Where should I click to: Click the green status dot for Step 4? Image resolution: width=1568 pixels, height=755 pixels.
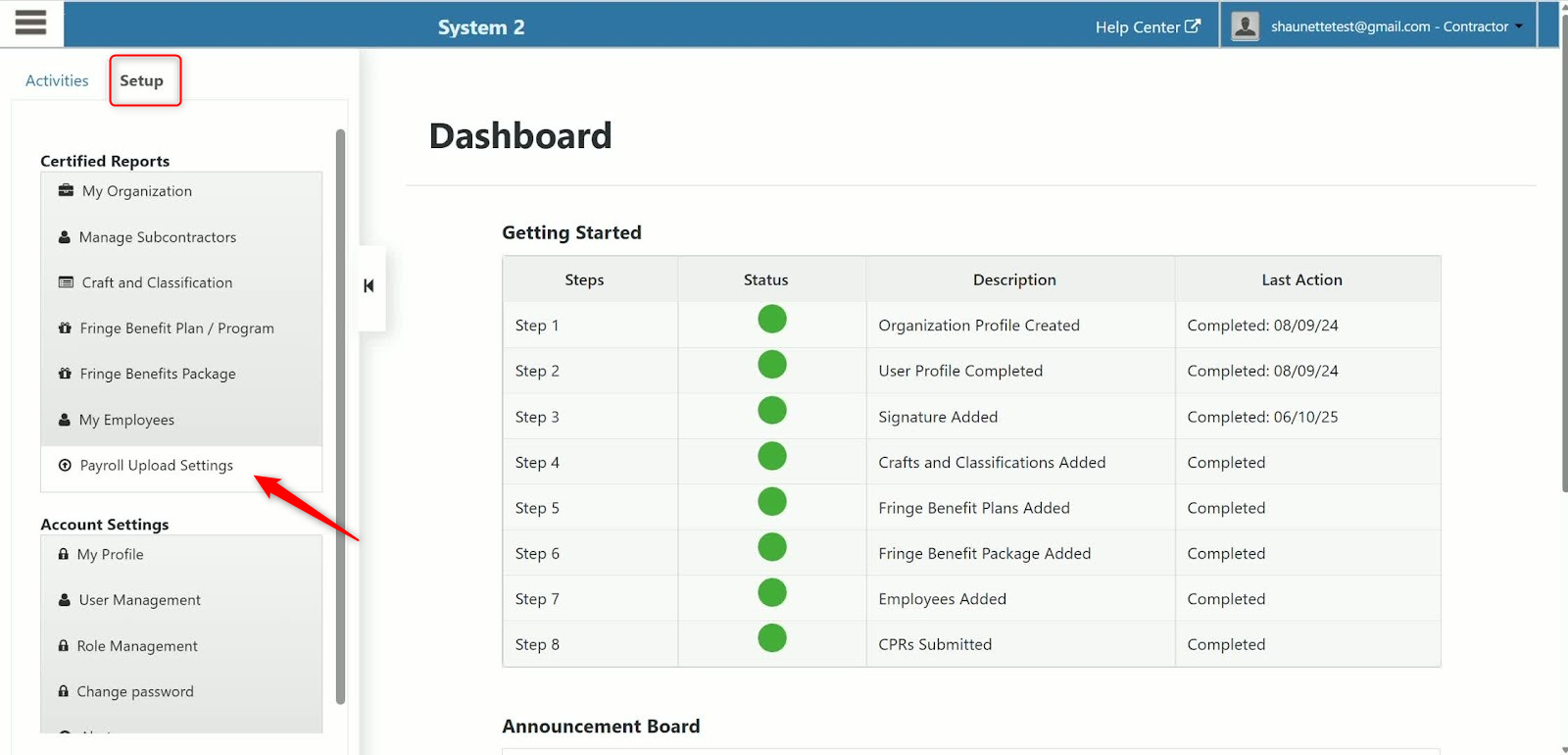coord(772,456)
